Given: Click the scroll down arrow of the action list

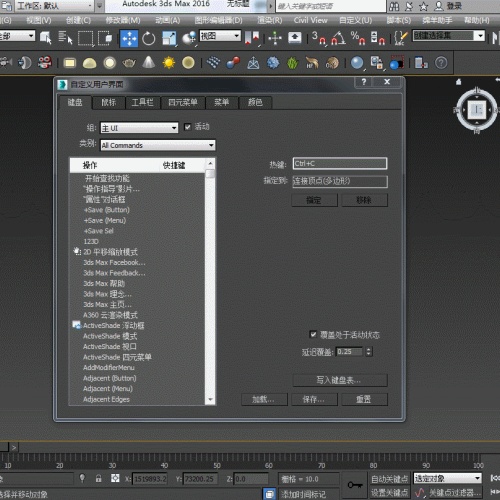Looking at the screenshot, I should [210, 399].
